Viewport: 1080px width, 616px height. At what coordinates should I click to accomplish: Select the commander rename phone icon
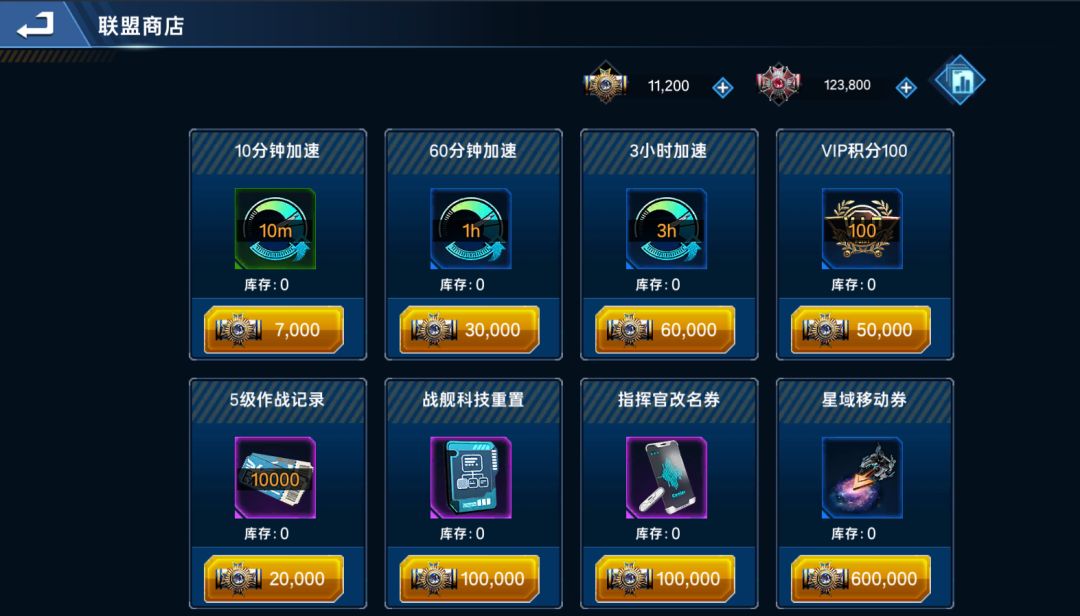pos(666,478)
